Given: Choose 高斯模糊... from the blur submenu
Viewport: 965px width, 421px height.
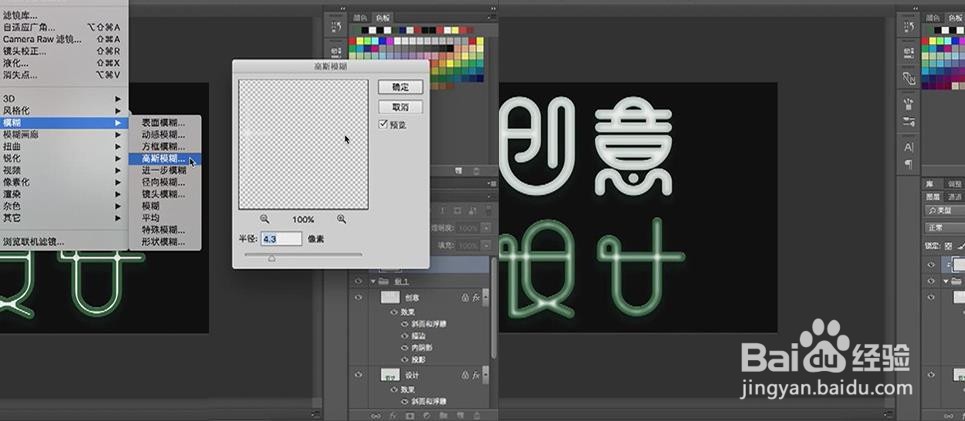Looking at the screenshot, I should pyautogui.click(x=165, y=158).
